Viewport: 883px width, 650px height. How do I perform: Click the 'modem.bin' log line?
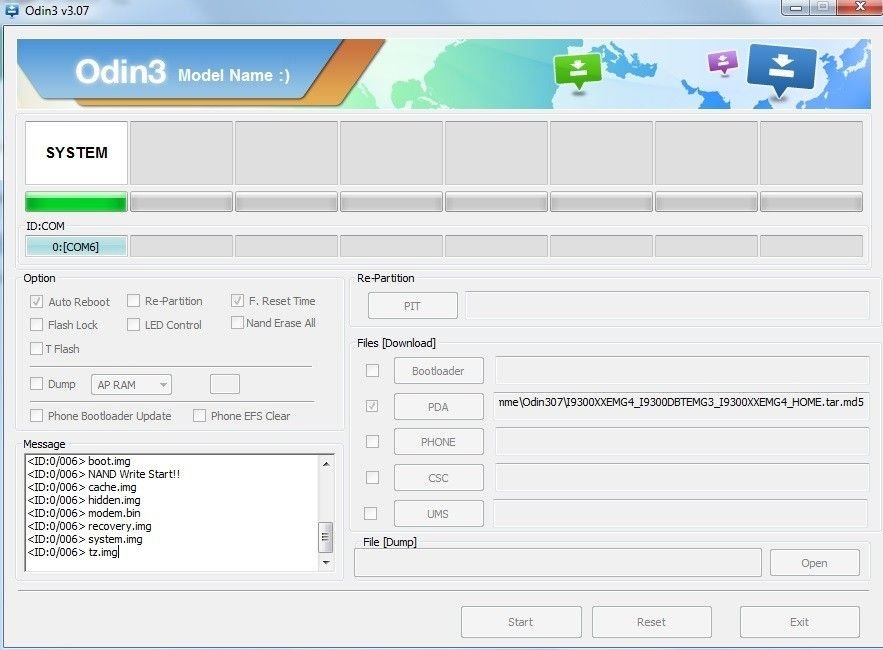[84, 513]
